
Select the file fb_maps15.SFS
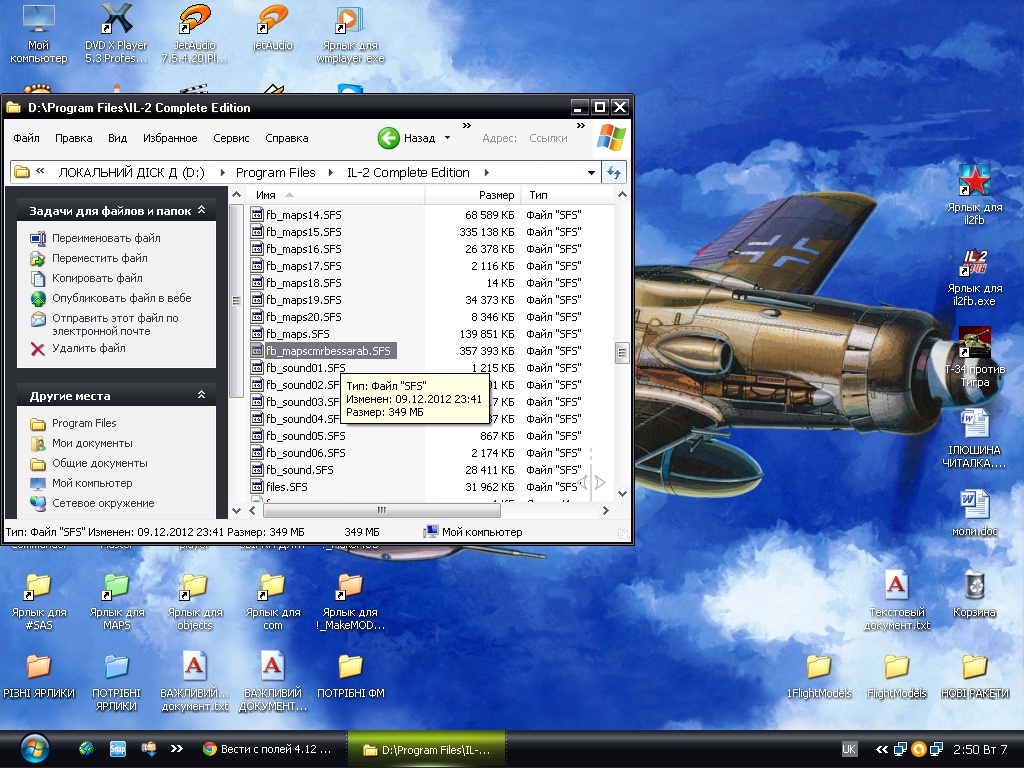coord(304,232)
